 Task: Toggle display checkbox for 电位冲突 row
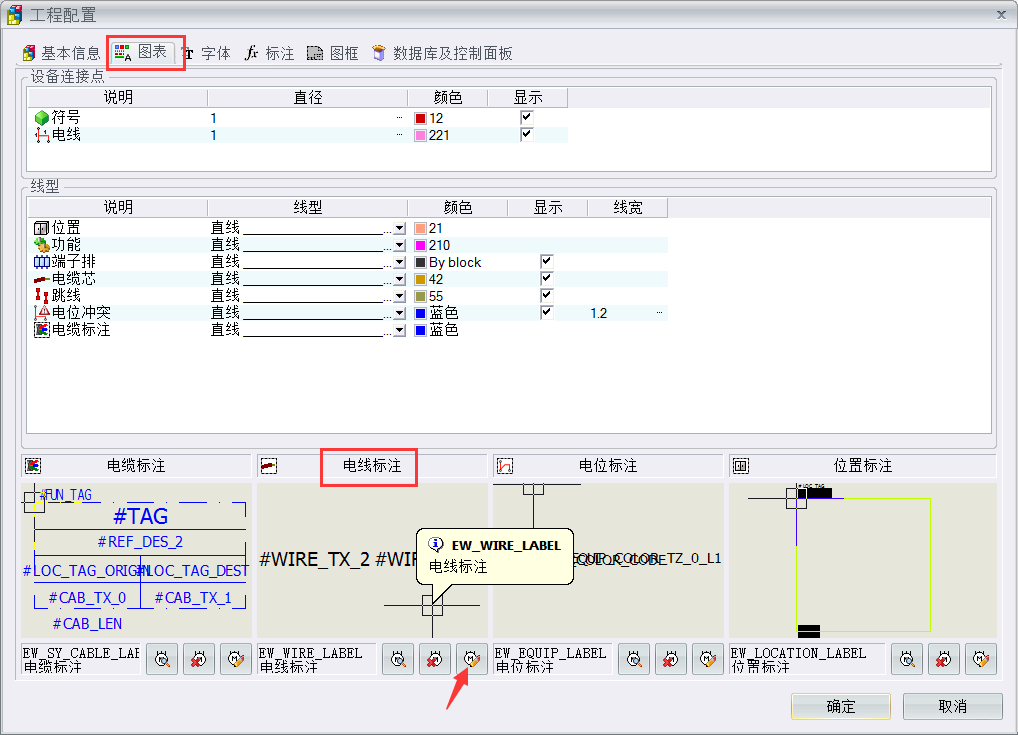click(x=547, y=313)
